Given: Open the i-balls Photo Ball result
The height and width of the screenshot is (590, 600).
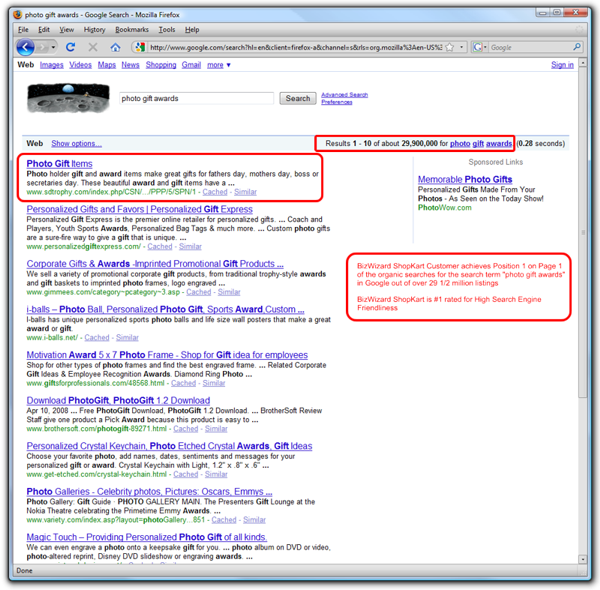Looking at the screenshot, I should (165, 310).
